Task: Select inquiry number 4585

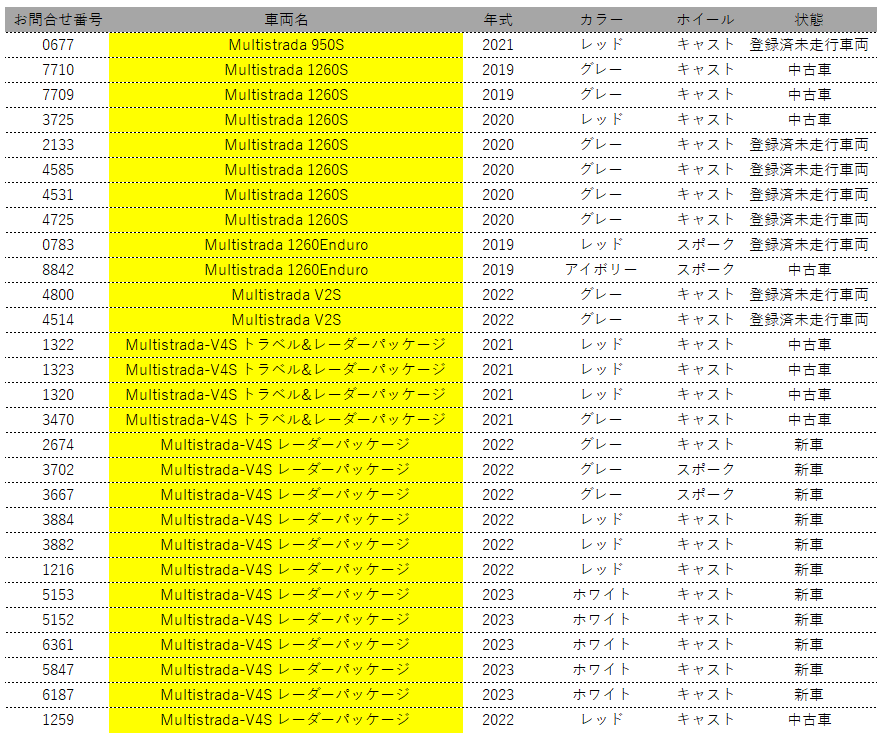Action: tap(58, 170)
